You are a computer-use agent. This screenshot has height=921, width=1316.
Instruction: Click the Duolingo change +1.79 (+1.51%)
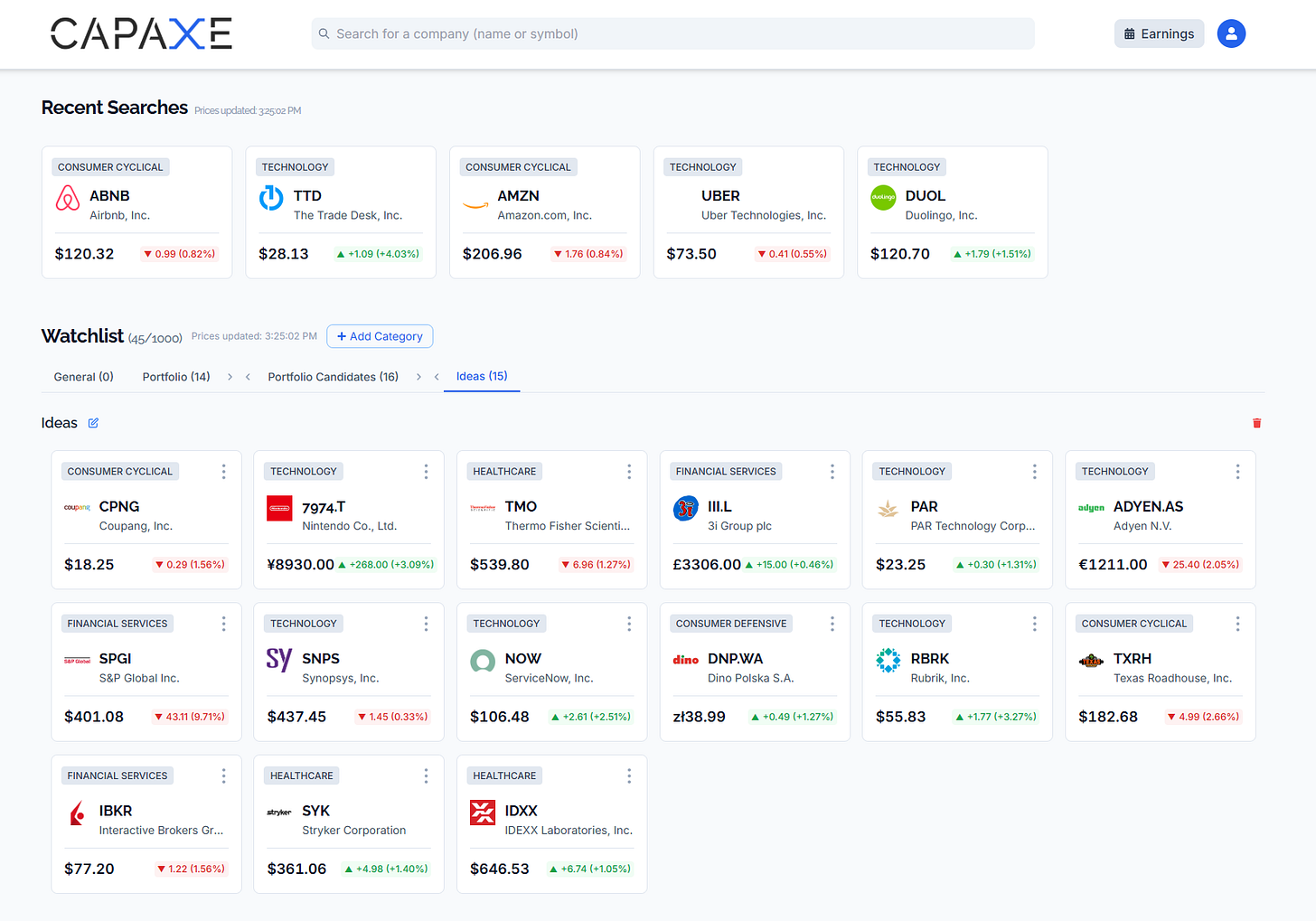(x=992, y=254)
